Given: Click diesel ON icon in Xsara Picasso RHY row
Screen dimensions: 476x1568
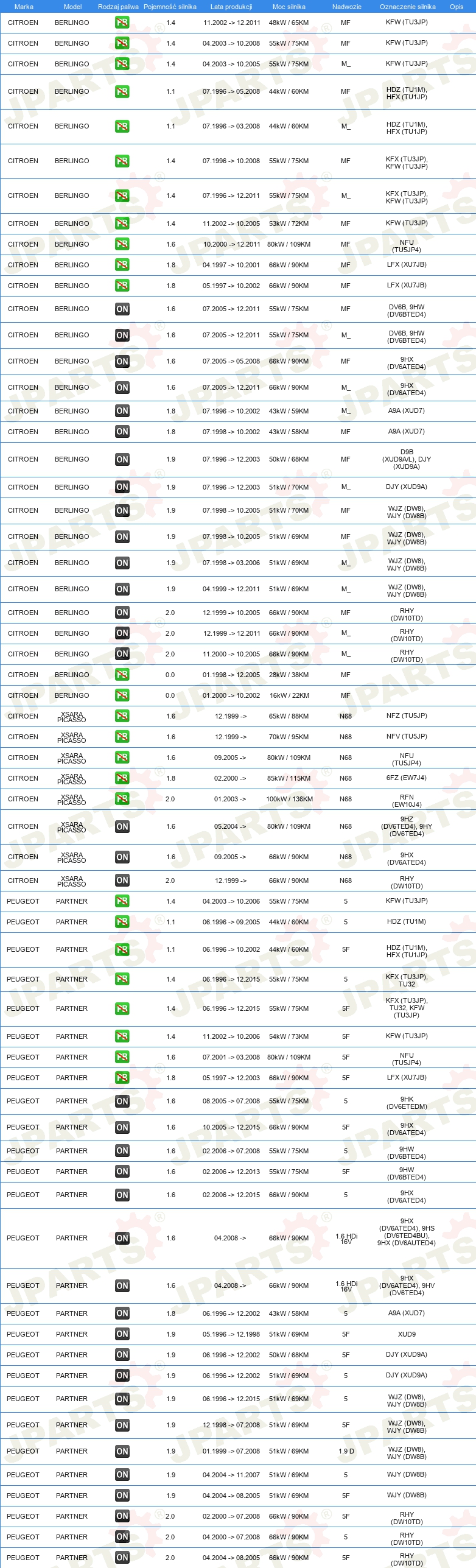Looking at the screenshot, I should 122,881.
